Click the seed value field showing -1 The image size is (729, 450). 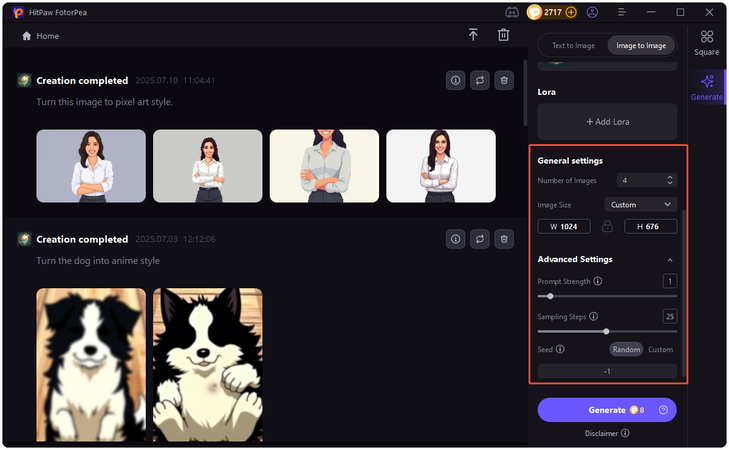click(x=607, y=371)
